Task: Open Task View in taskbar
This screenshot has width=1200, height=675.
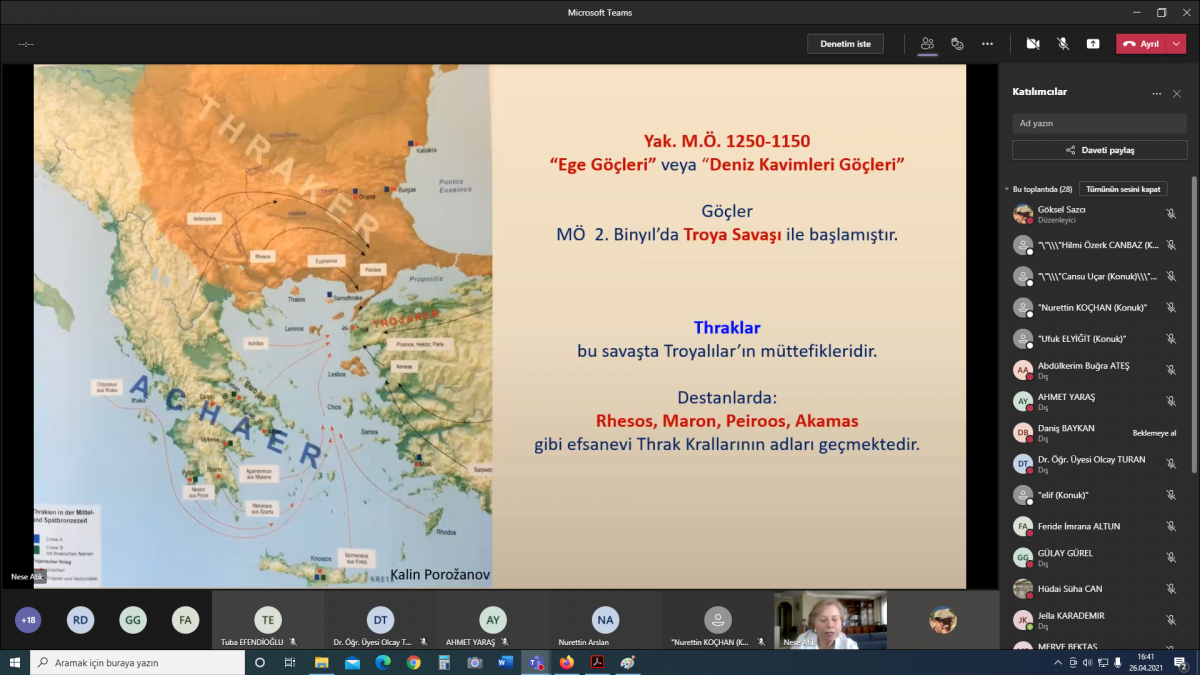Action: (x=291, y=662)
